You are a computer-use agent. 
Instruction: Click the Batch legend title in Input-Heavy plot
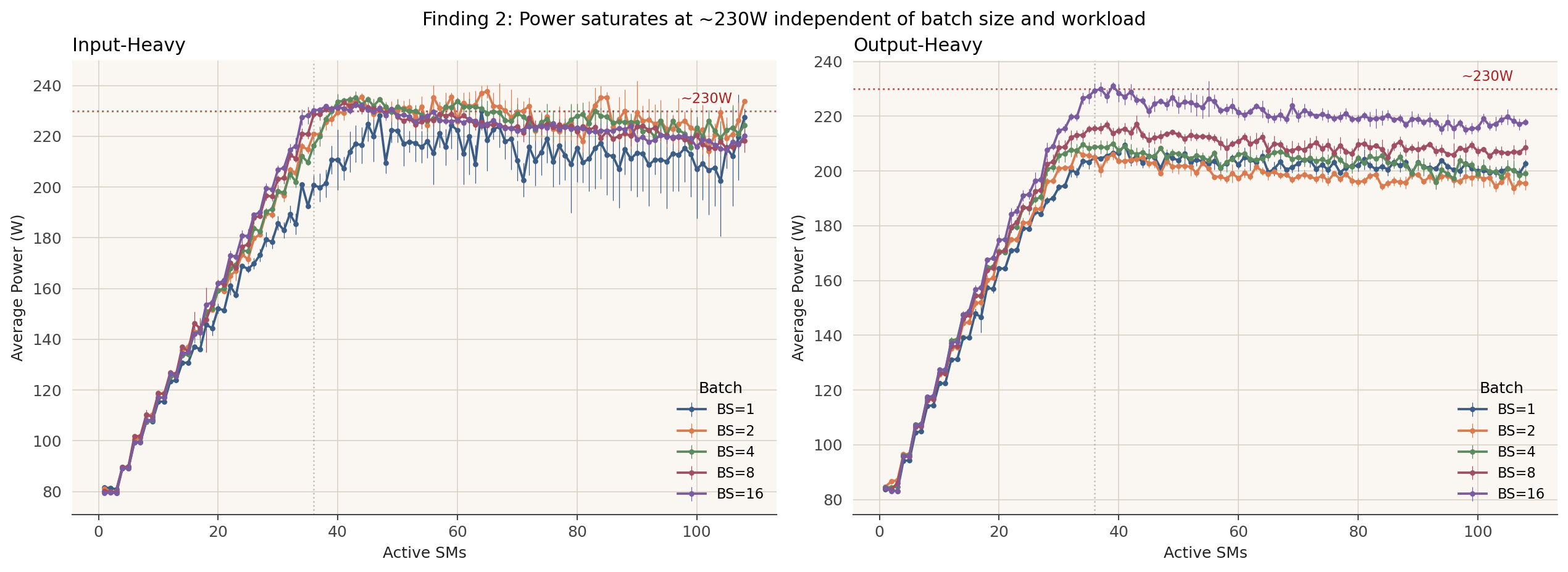[x=720, y=388]
